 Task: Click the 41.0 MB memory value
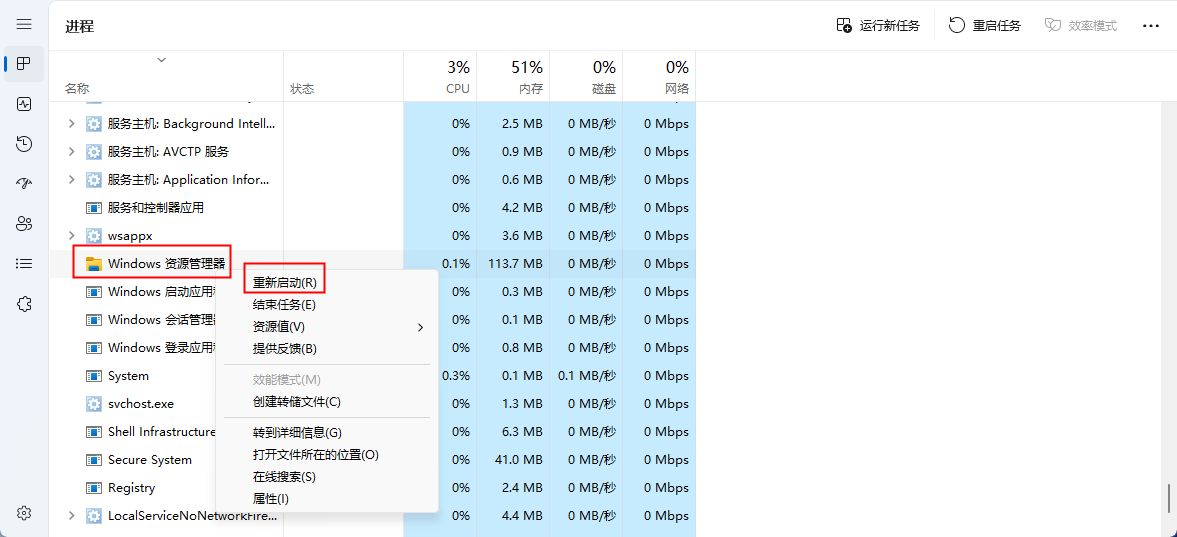click(519, 460)
